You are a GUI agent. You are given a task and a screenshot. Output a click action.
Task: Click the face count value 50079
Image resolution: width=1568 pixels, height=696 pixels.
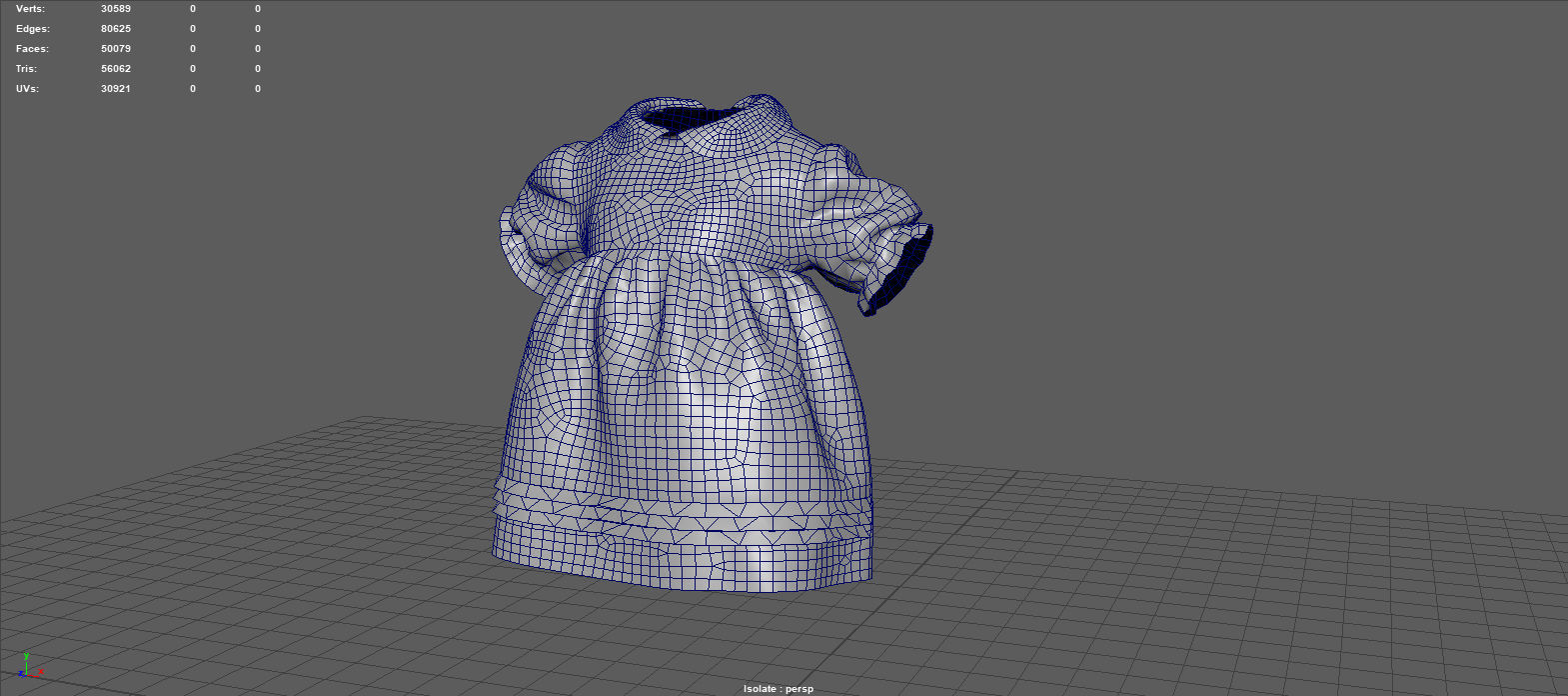(x=116, y=49)
